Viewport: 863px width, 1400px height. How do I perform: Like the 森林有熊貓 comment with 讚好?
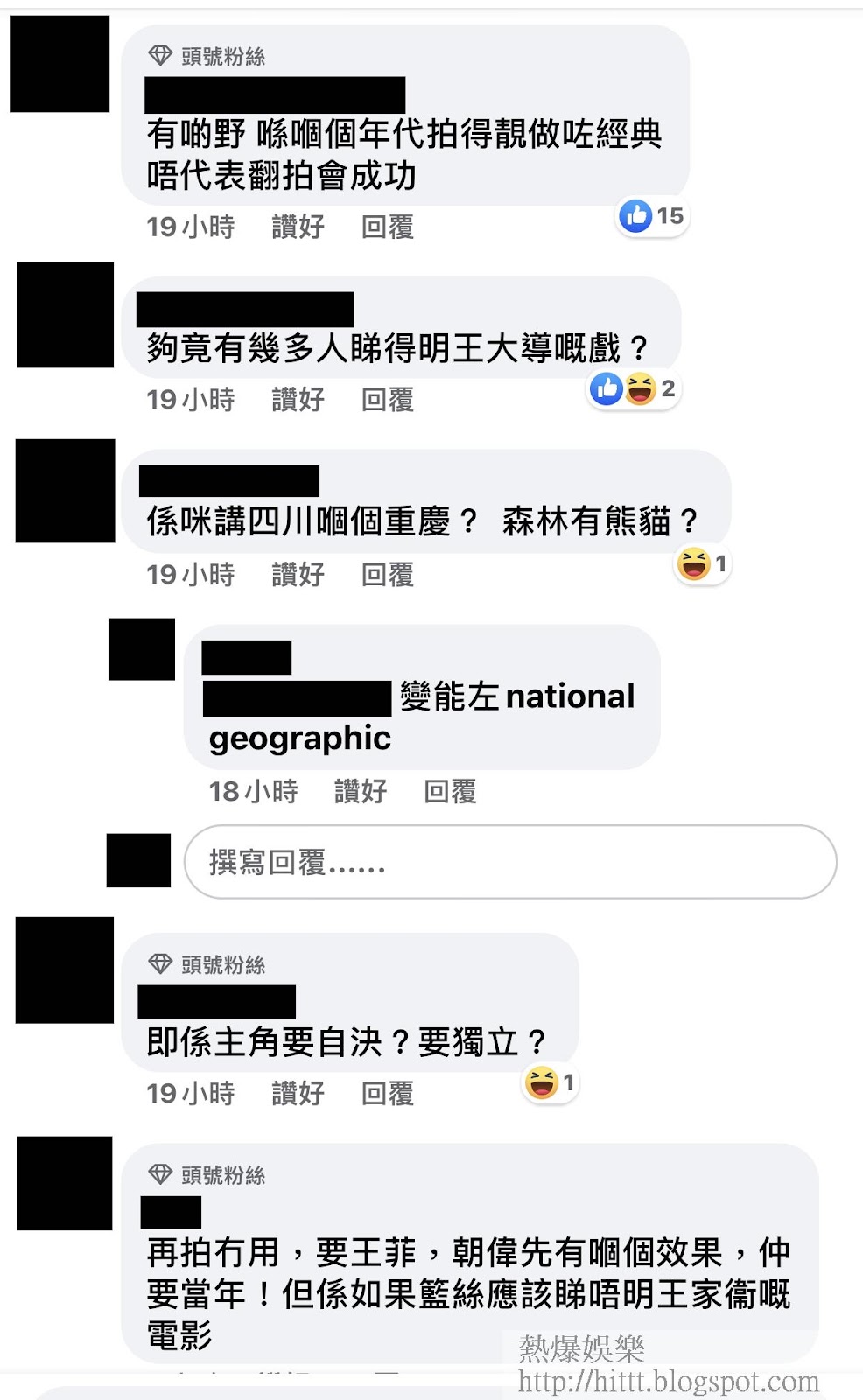coord(298,575)
